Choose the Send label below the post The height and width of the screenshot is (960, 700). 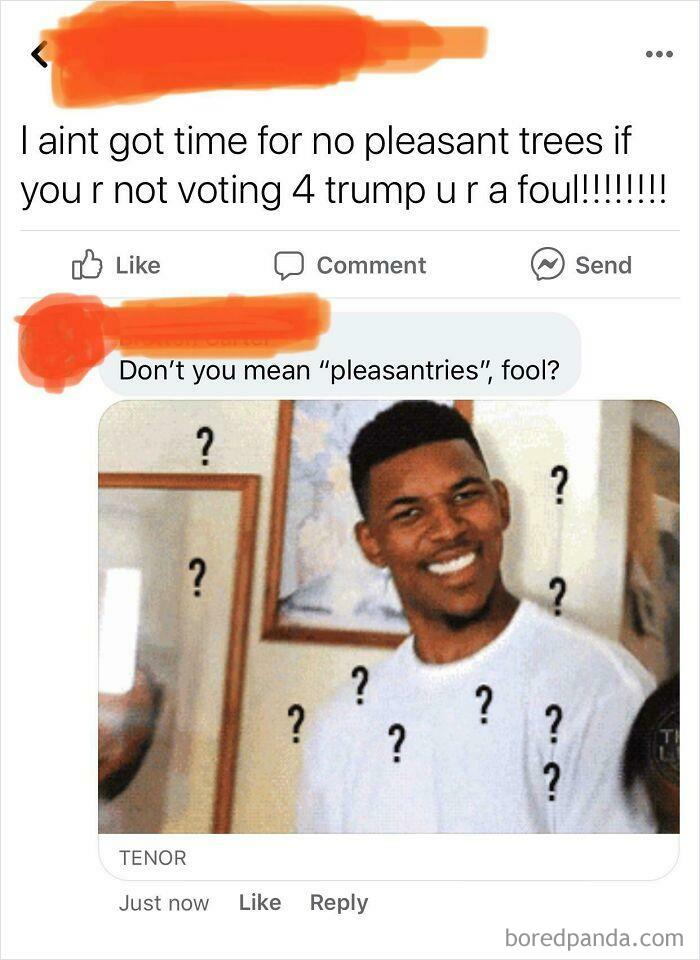click(603, 265)
